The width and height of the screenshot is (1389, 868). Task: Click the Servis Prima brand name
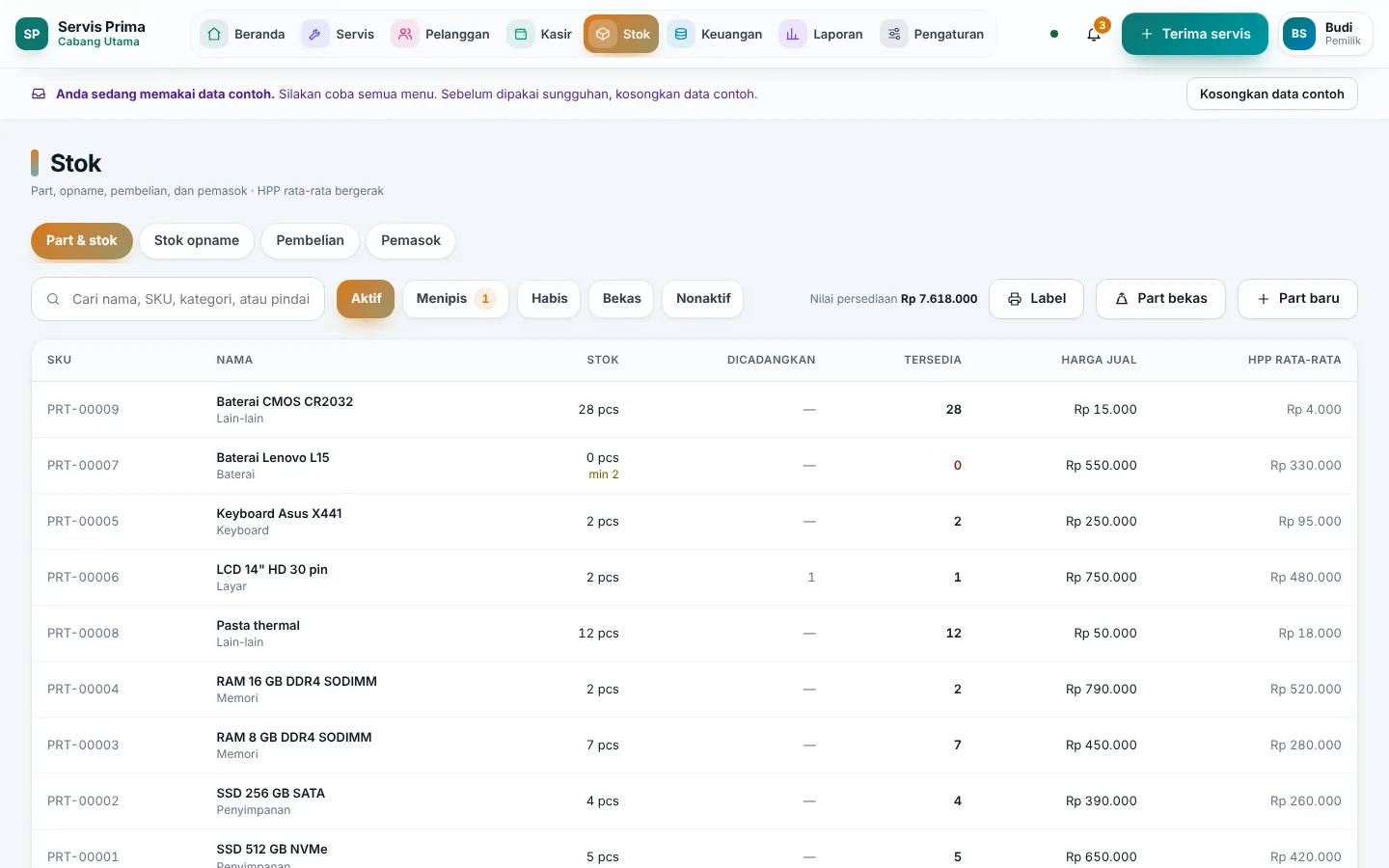coord(101,27)
